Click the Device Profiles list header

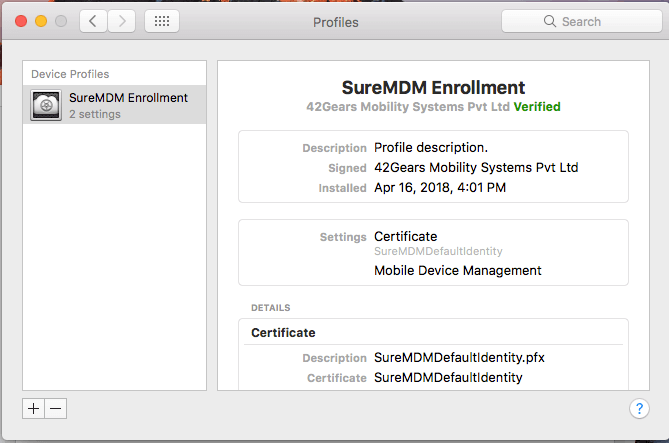tap(70, 74)
